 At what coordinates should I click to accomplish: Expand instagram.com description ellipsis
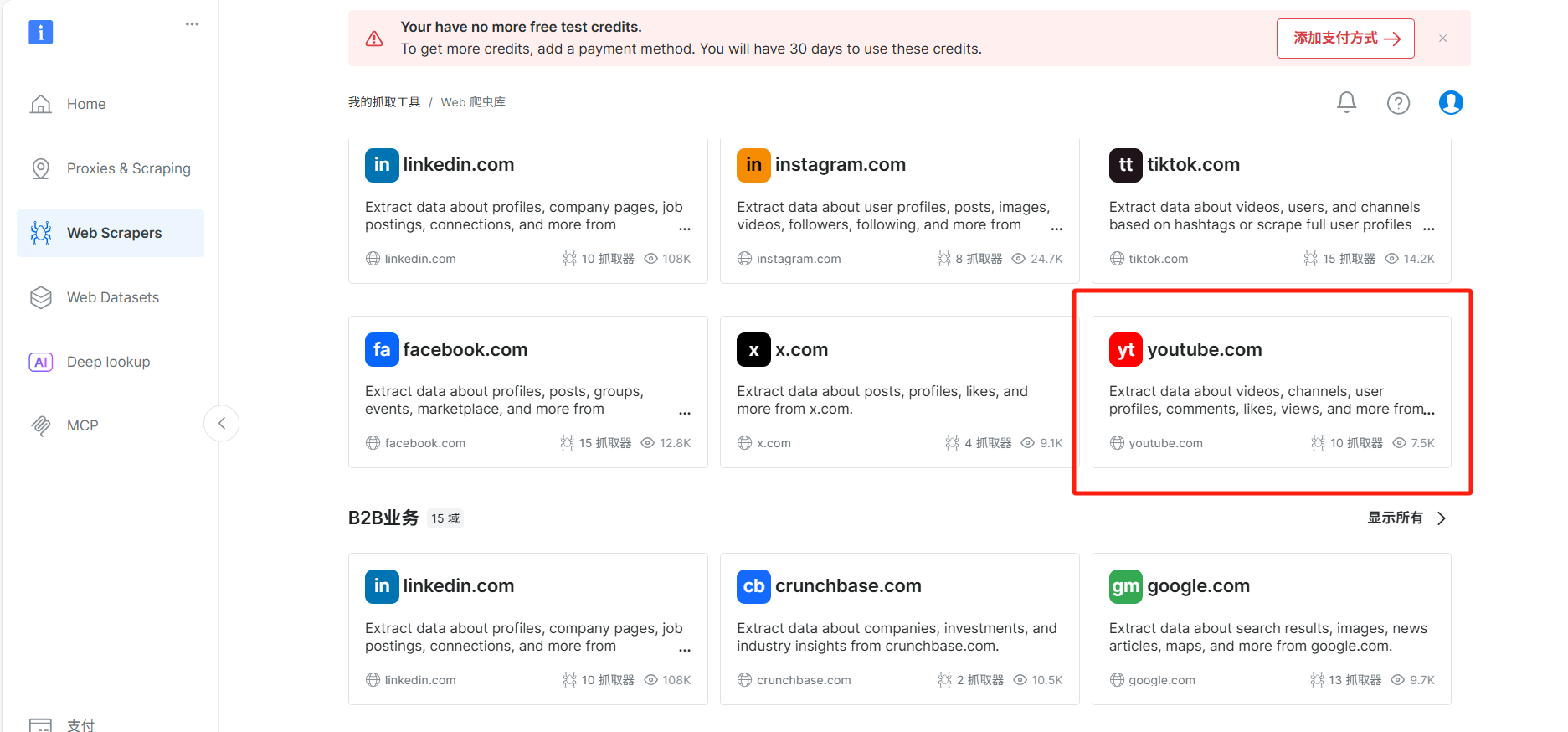coord(1056,228)
